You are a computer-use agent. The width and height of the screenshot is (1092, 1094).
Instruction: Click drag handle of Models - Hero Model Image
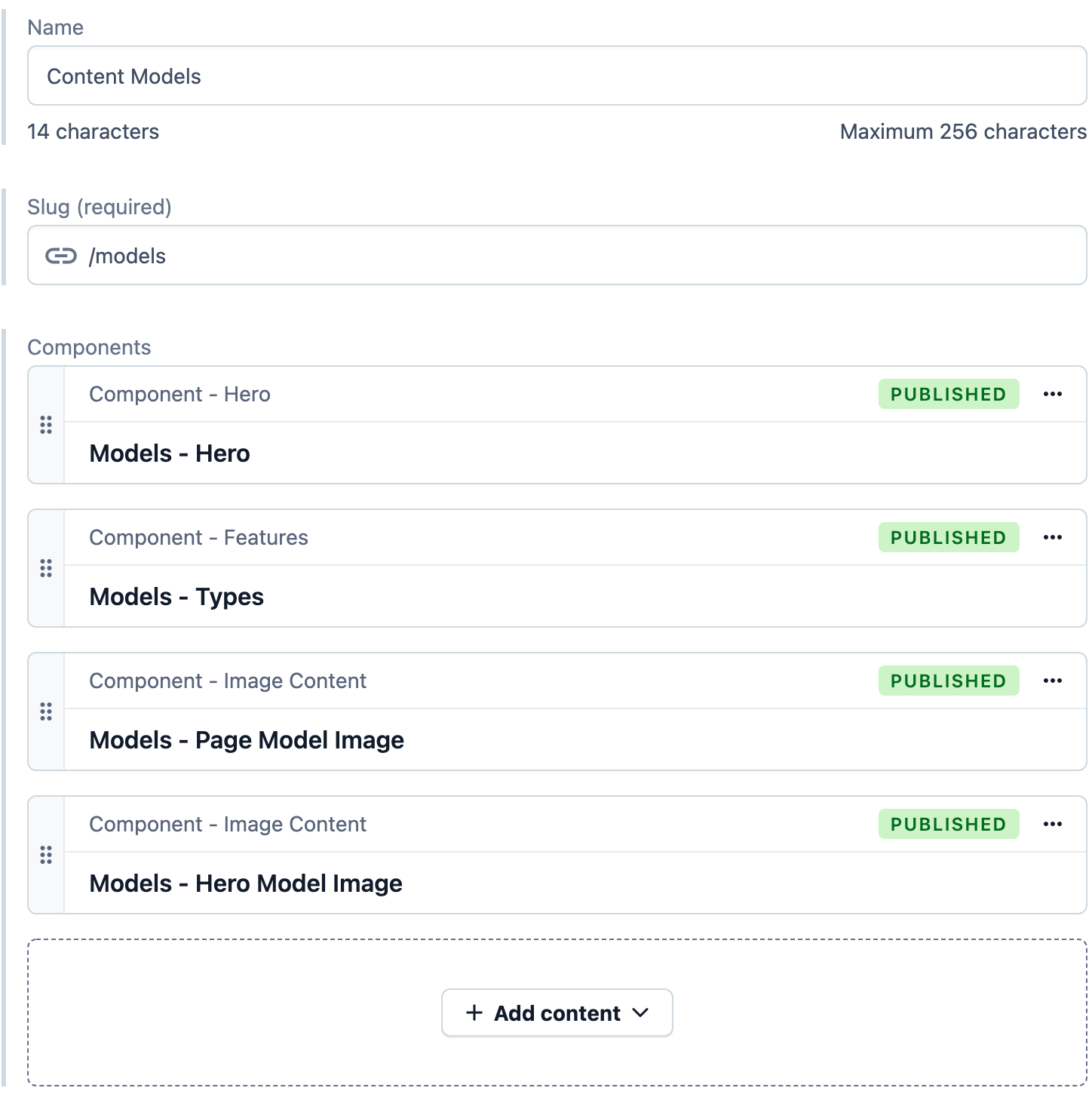pyautogui.click(x=46, y=855)
